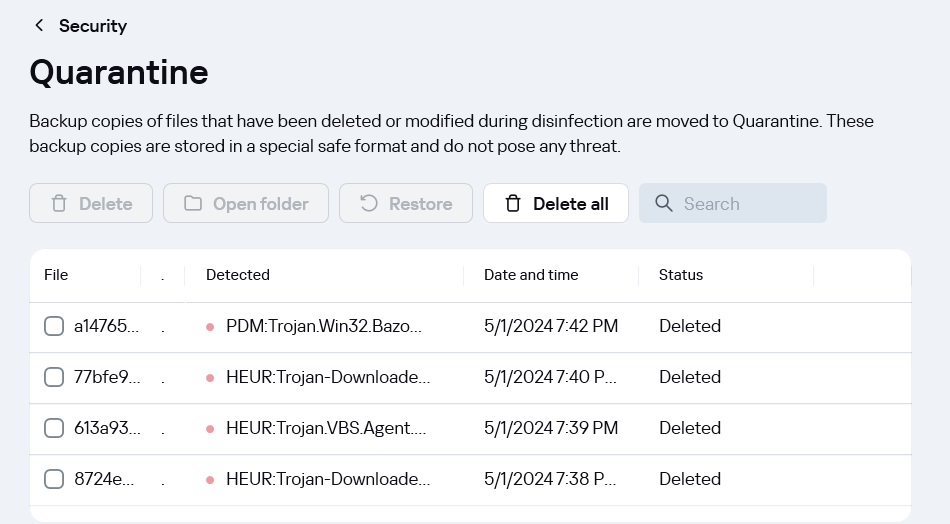Click red dot beside HEUR:Trojan.VBS.Agent
950x524 pixels.
pyautogui.click(x=210, y=429)
